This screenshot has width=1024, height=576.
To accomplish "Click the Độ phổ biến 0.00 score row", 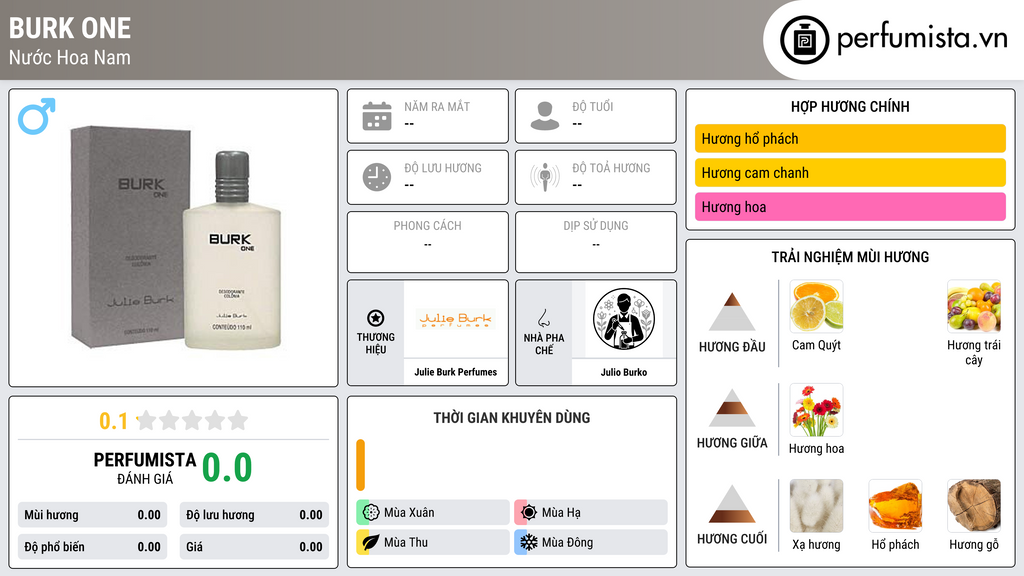I will [x=92, y=547].
